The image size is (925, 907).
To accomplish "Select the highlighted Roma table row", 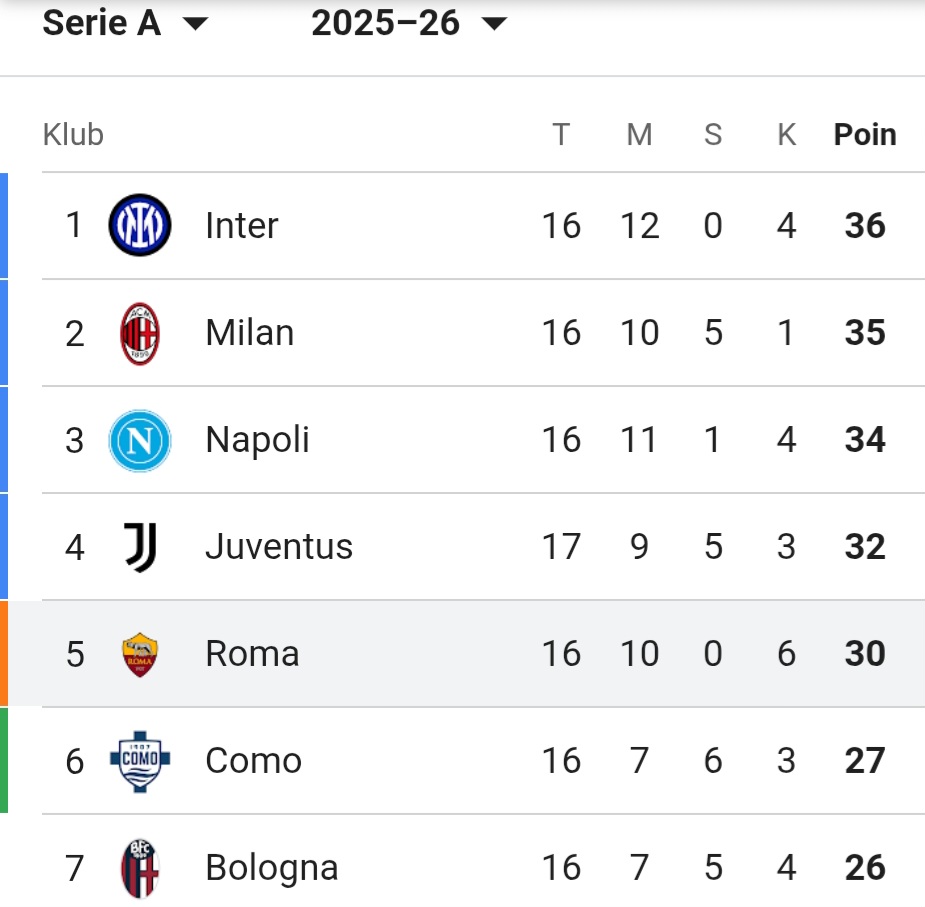I will click(x=460, y=653).
